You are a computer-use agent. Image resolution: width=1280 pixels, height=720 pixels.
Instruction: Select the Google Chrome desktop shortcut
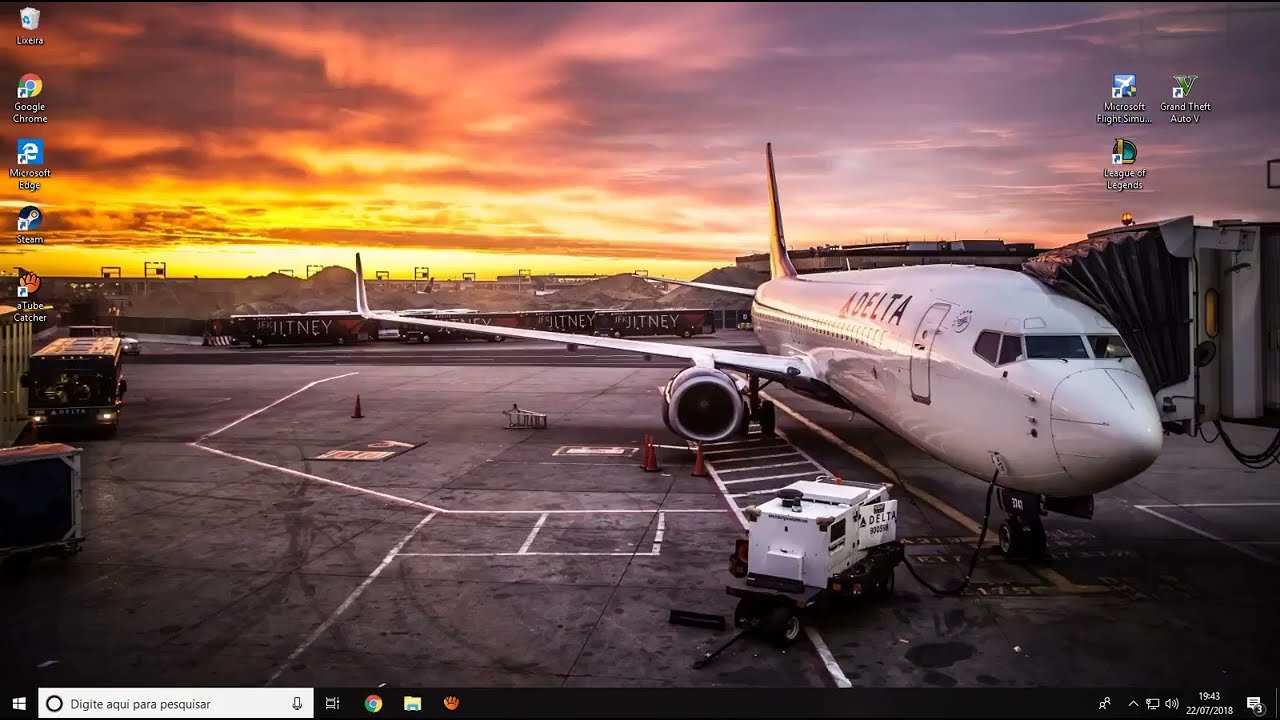[x=30, y=98]
